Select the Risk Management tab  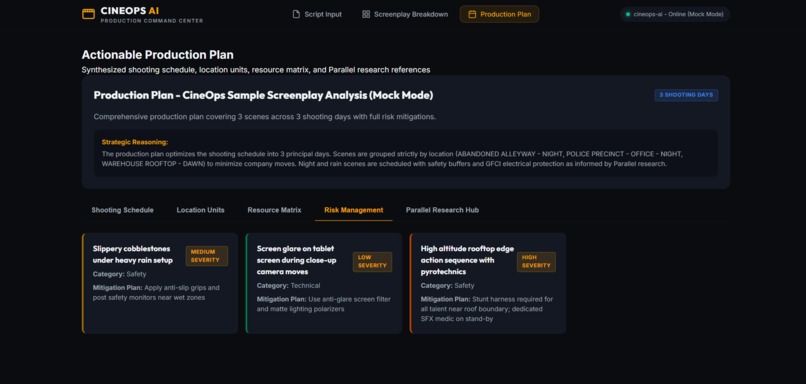354,210
